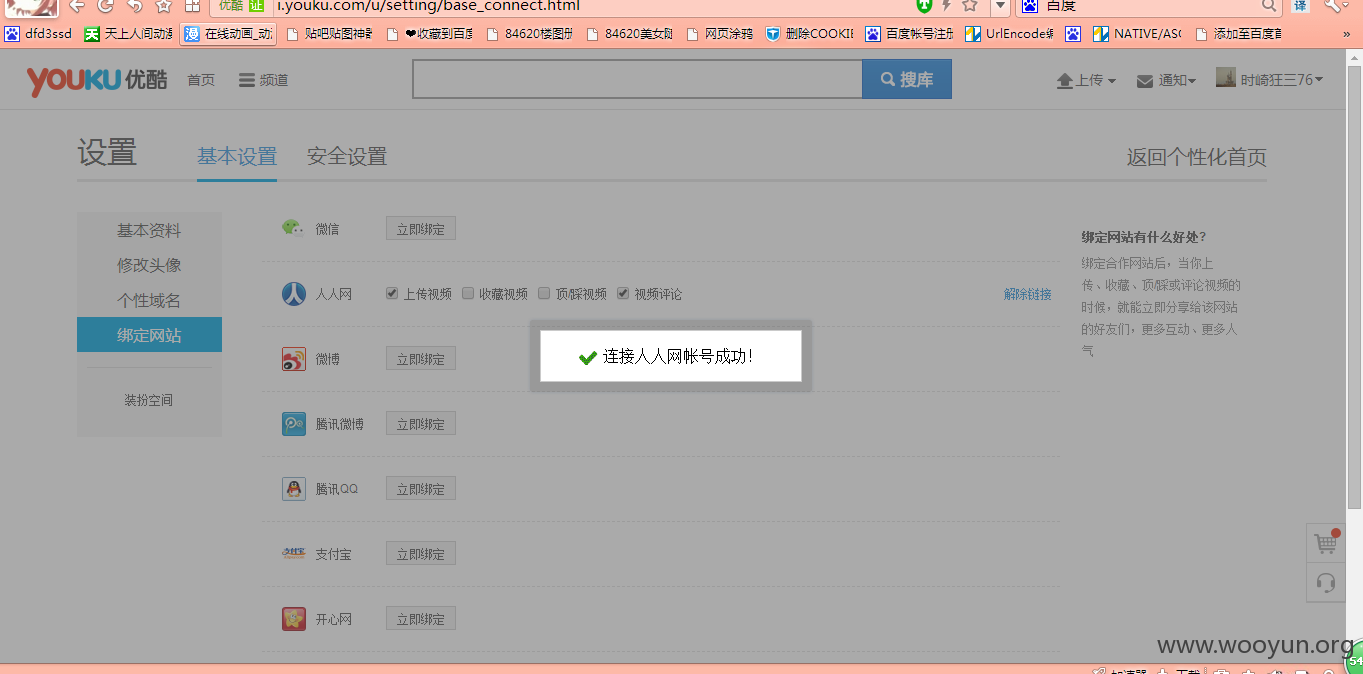Click the upload arrow icon
Screen dimensions: 1363x674
tap(1065, 81)
